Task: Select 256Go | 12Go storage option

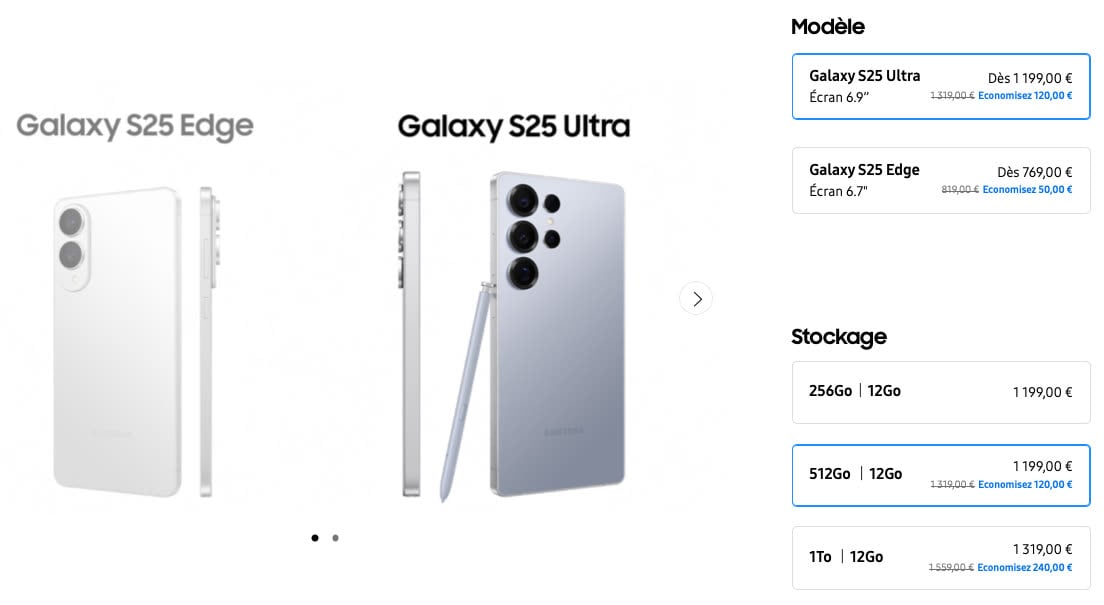Action: (940, 391)
